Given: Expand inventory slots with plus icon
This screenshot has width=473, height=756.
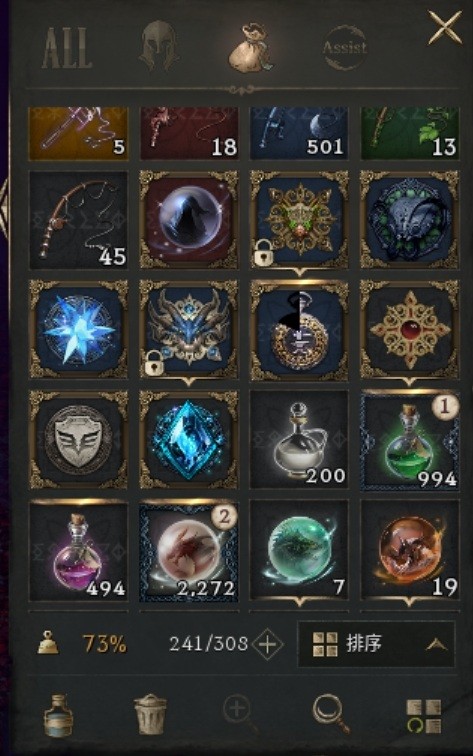Looking at the screenshot, I should click(268, 644).
